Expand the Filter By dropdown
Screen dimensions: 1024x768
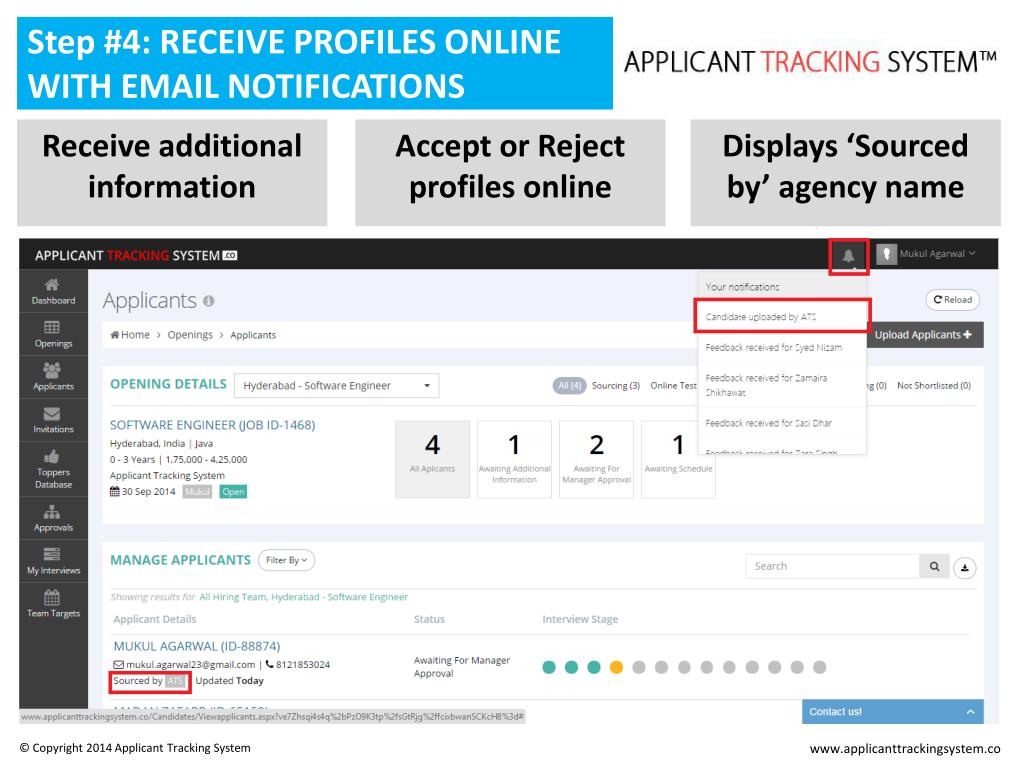click(286, 560)
